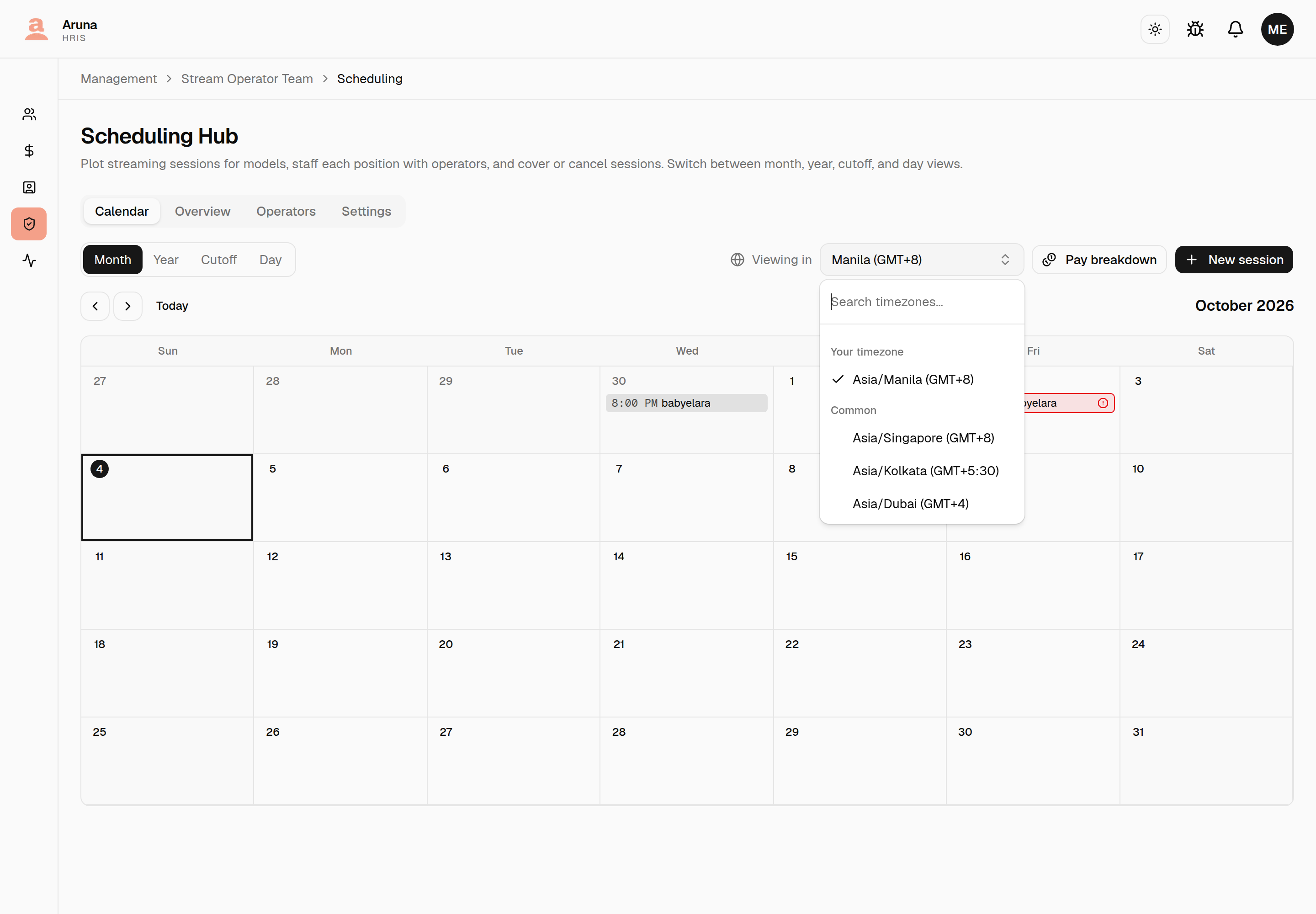Image resolution: width=1316 pixels, height=914 pixels.
Task: Collapse the Manila (GMT+8) timezone dropdown
Action: tap(922, 260)
